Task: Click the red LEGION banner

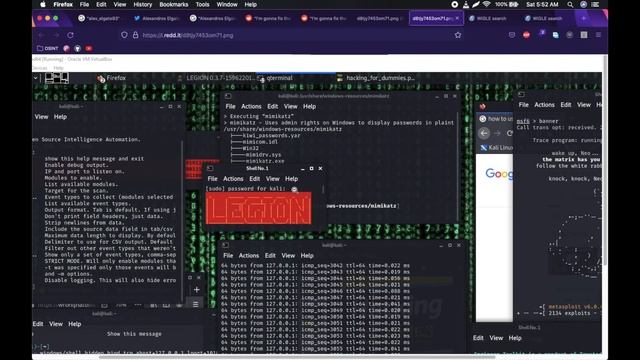Action: pyautogui.click(x=258, y=209)
